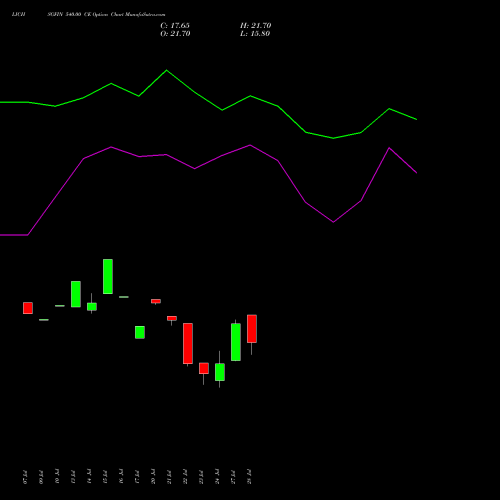Select the last red candle at the right end
This screenshot has width=500, height=500.
click(x=252, y=329)
